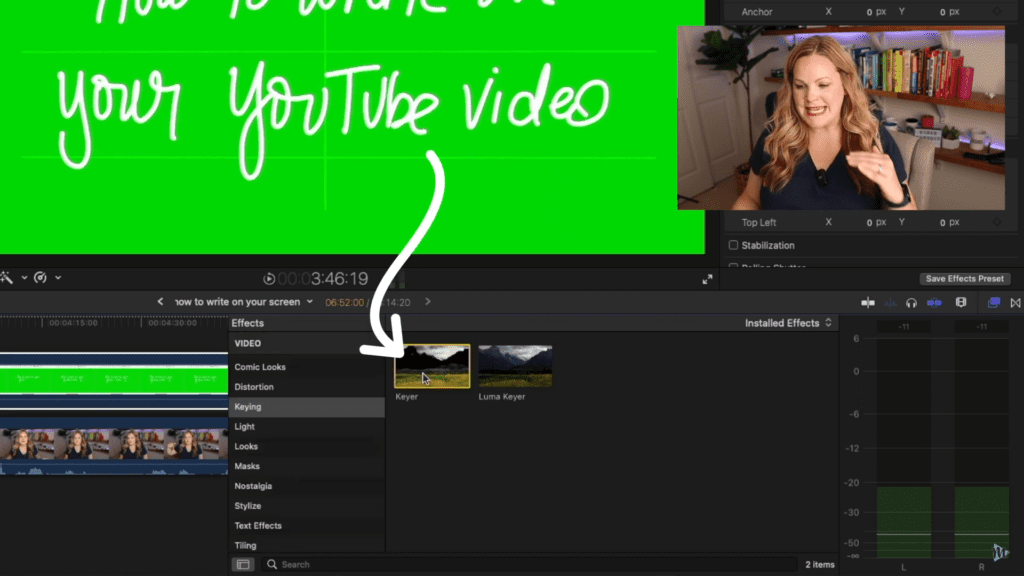Expand the chevron beside the retime icon
This screenshot has height=576, width=1024.
(x=58, y=278)
